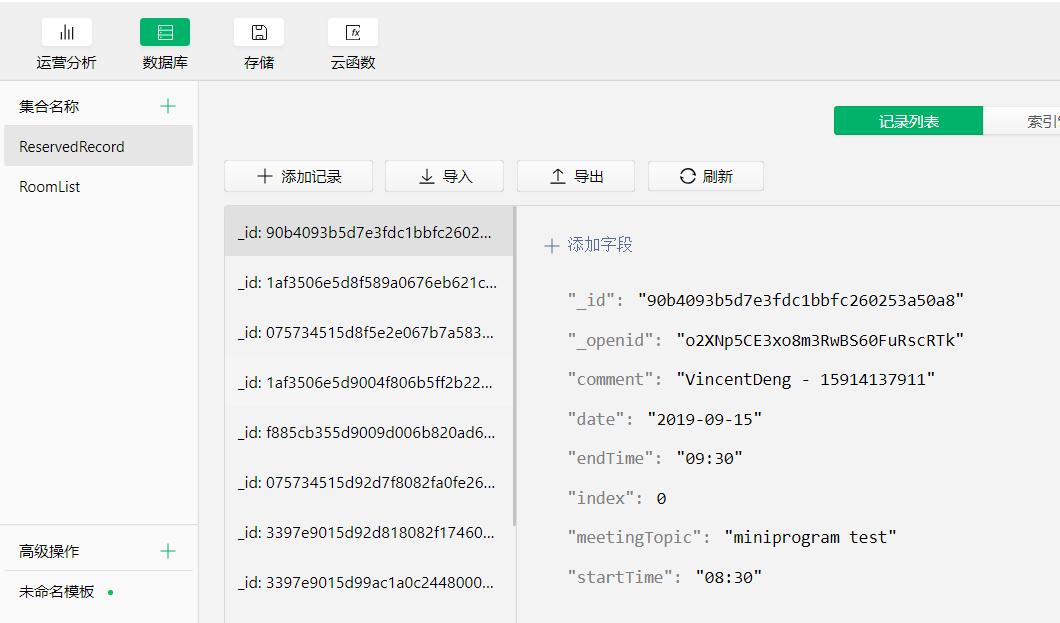The image size is (1060, 623).
Task: Switch to the 记录列表 tab
Action: pos(908,120)
